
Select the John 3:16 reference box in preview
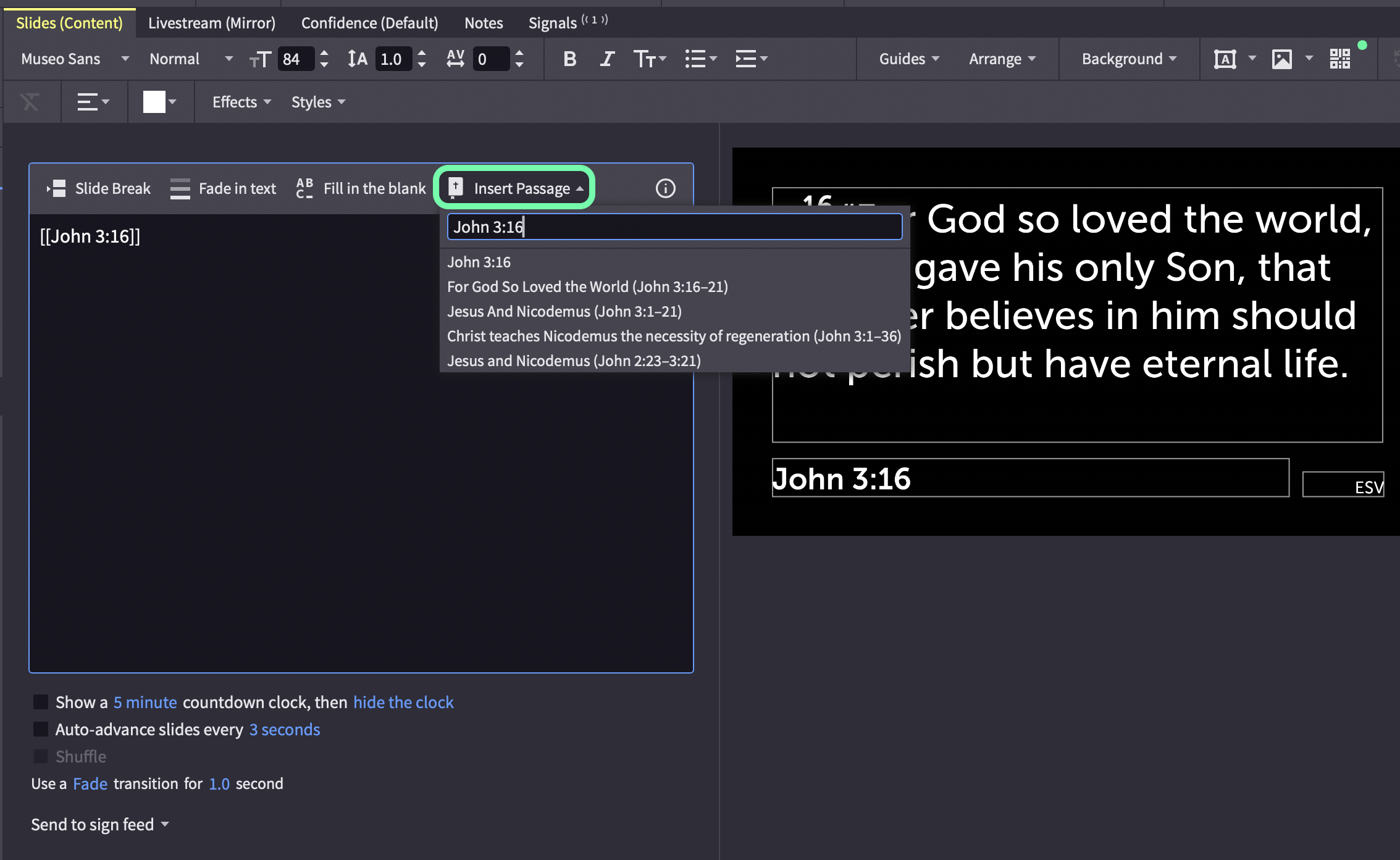coord(1030,478)
